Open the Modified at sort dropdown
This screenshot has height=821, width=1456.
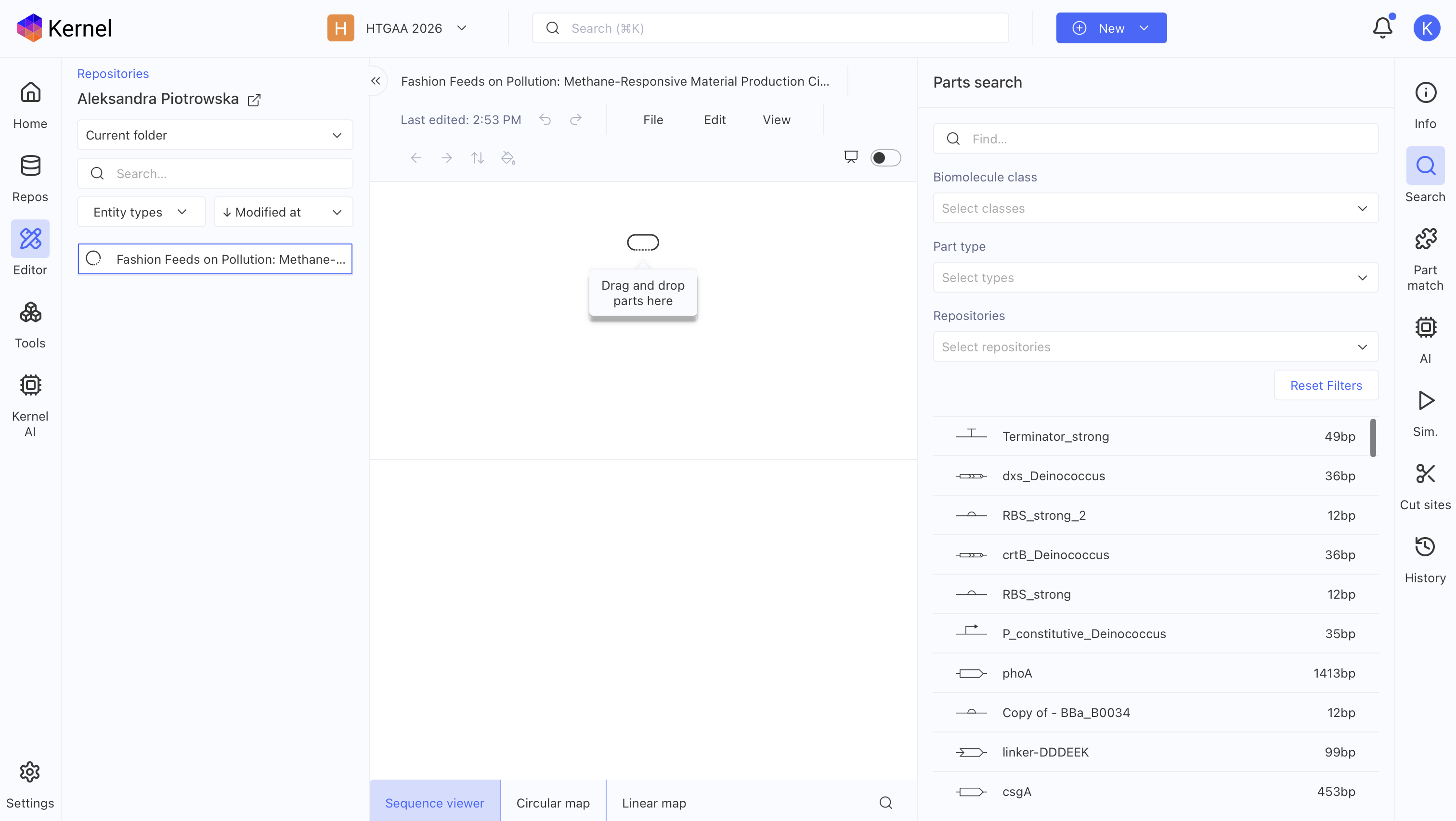(283, 212)
